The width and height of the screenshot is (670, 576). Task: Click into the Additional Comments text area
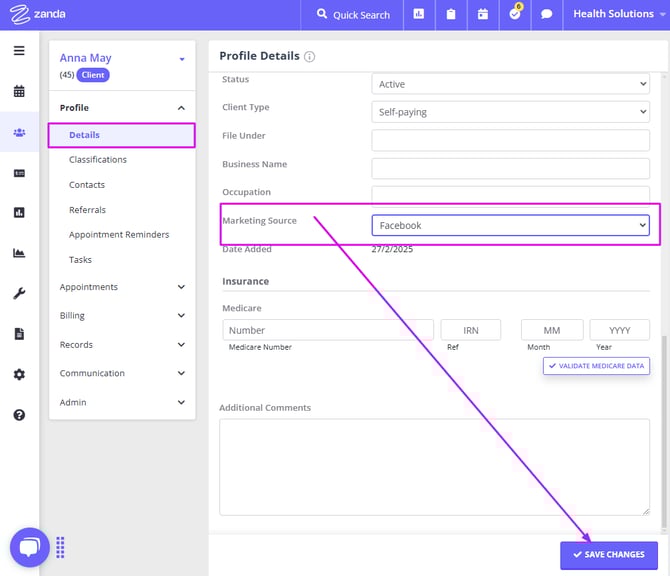click(x=435, y=464)
